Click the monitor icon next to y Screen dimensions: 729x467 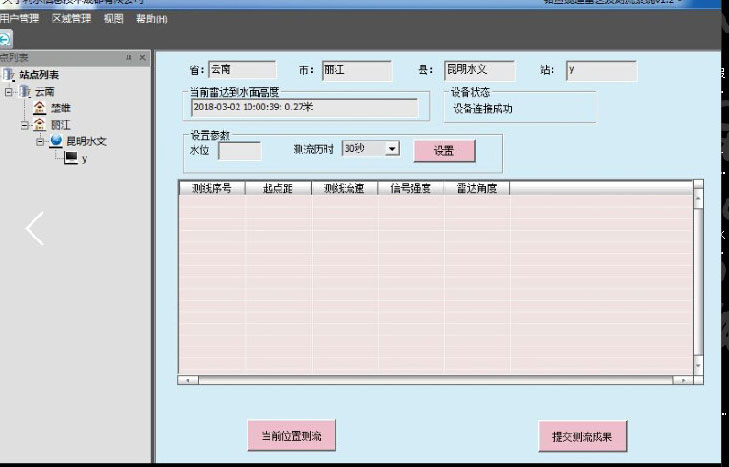pos(71,158)
